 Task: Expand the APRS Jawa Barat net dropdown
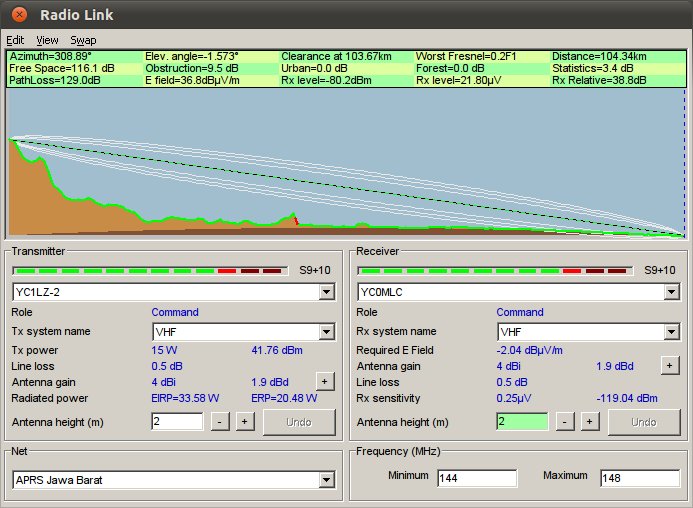coord(326,480)
